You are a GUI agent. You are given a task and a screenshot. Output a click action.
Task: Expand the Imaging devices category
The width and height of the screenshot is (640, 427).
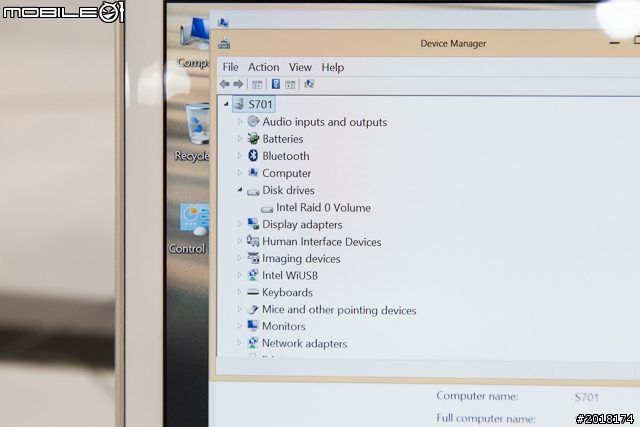click(x=240, y=258)
